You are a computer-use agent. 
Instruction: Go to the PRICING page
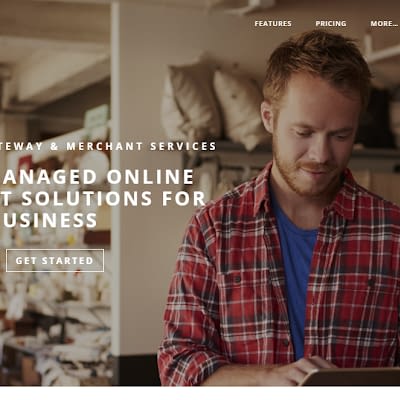(x=331, y=24)
